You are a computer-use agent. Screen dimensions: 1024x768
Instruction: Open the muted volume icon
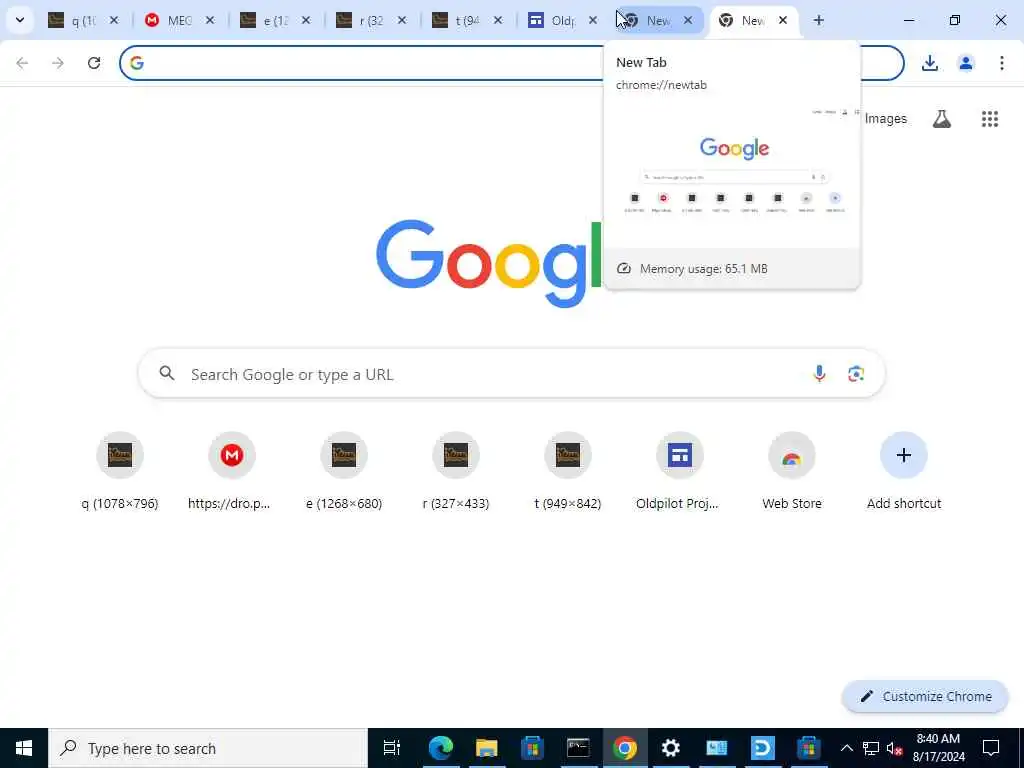894,748
